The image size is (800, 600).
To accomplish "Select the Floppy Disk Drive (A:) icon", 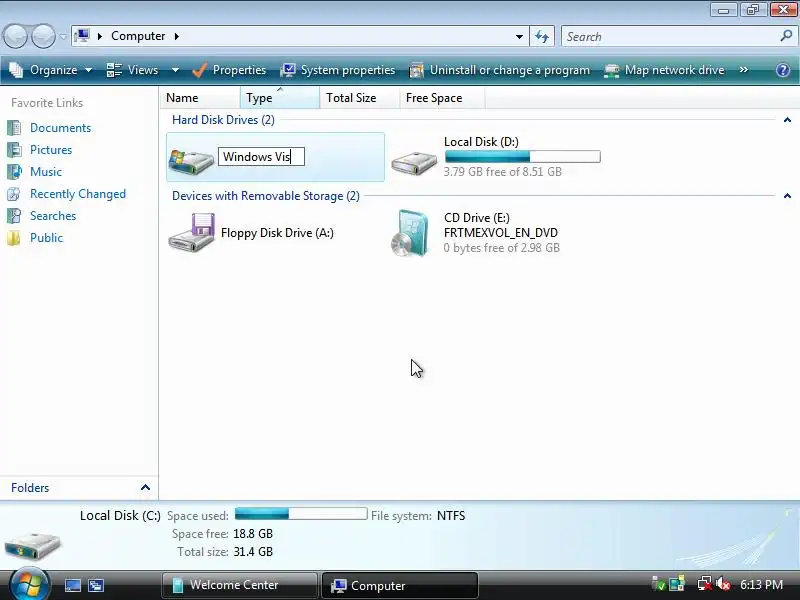I will point(192,232).
